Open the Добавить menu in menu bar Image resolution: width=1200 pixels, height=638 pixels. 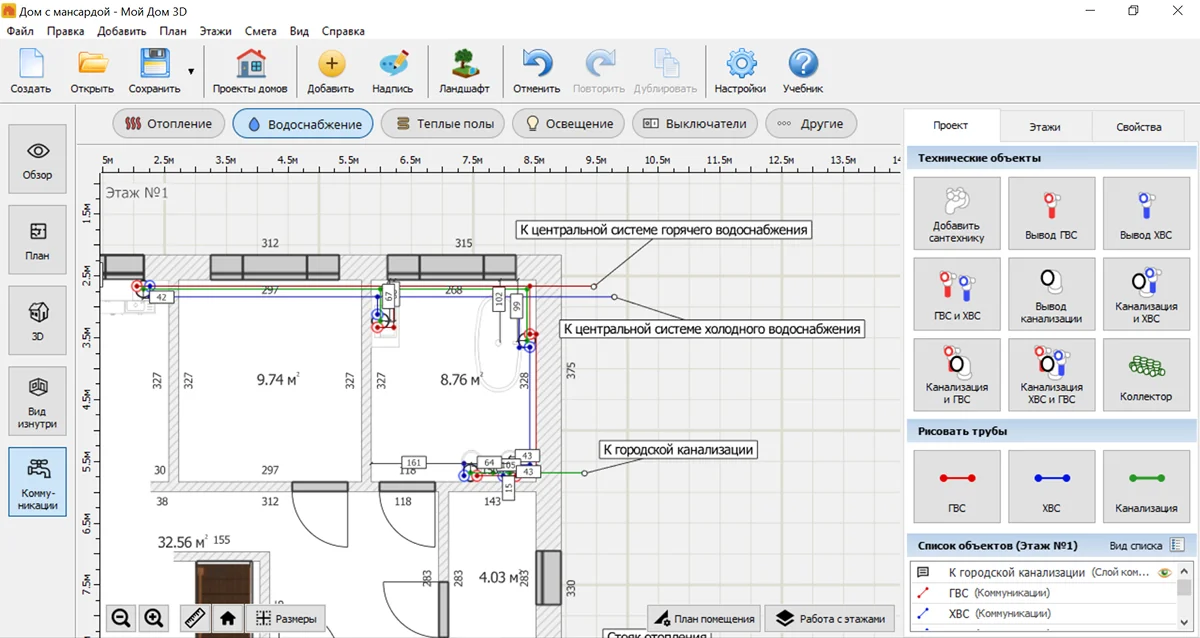(x=122, y=31)
